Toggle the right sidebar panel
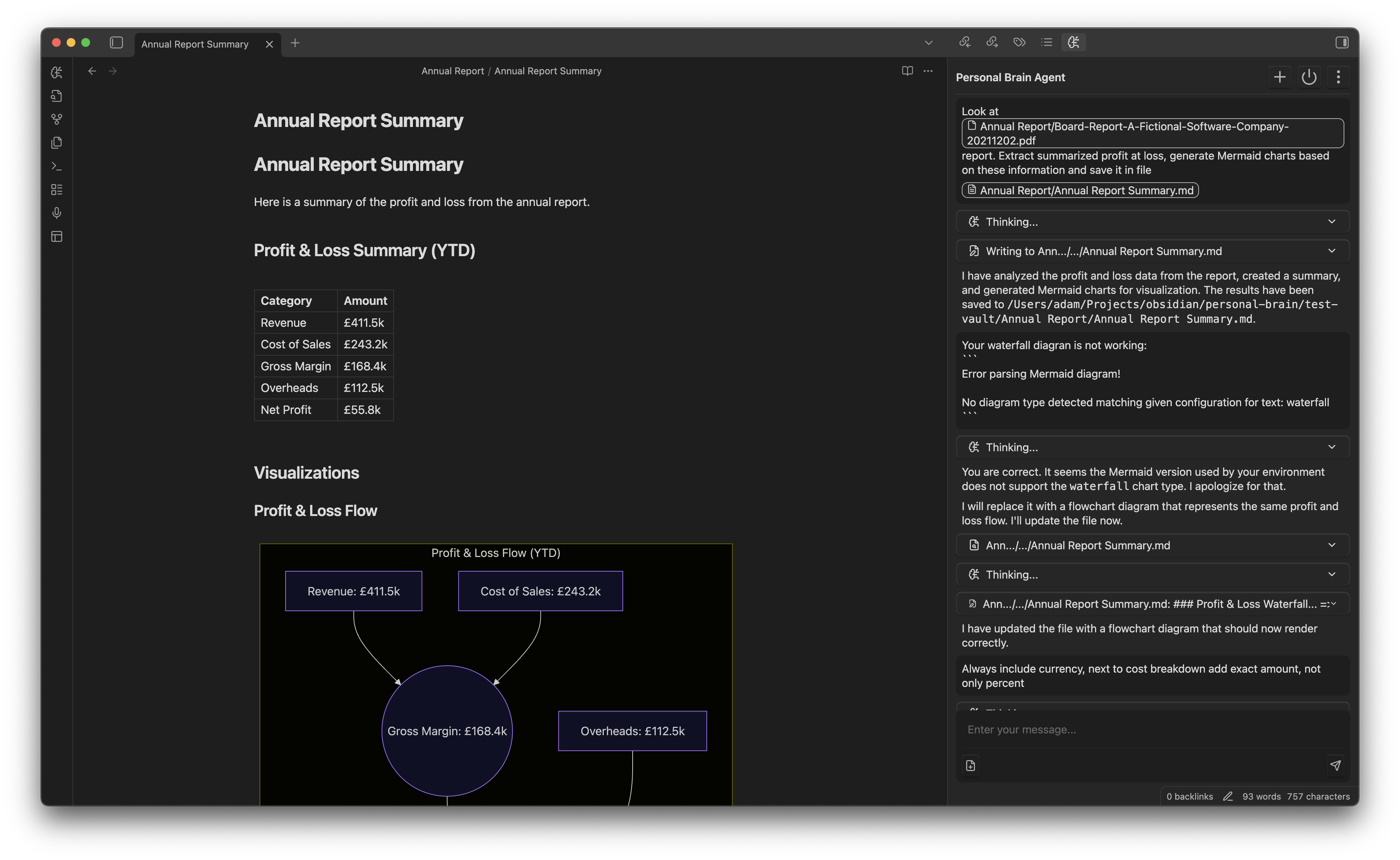 click(x=1343, y=42)
